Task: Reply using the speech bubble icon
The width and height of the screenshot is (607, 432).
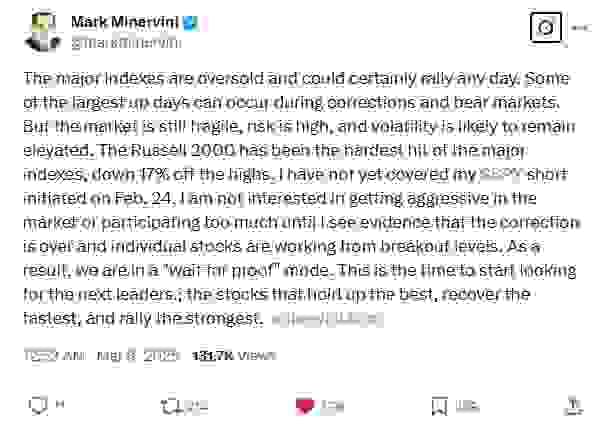Action: pos(38,405)
